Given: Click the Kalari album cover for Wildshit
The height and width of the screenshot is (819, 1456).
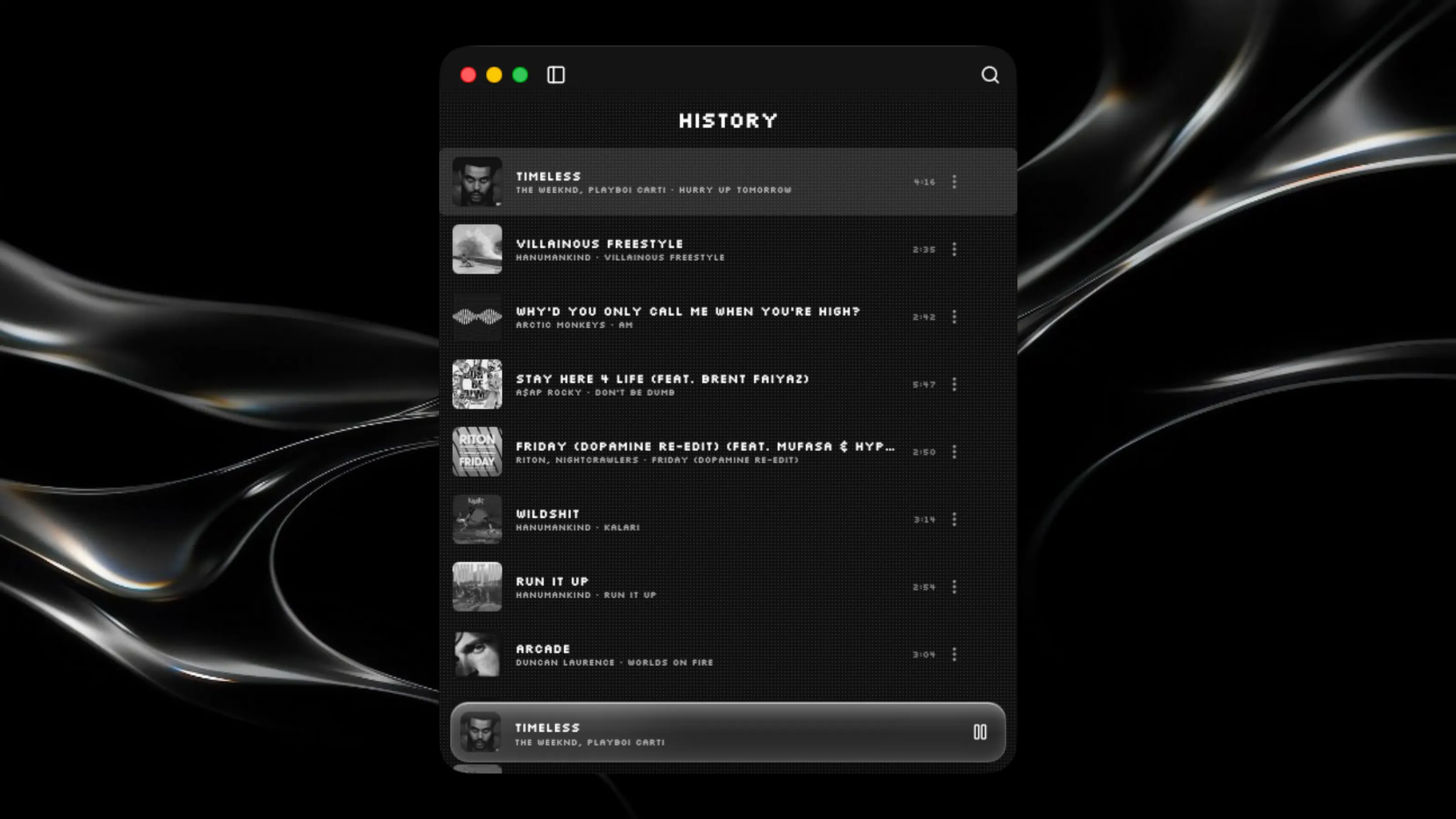Looking at the screenshot, I should pos(477,520).
